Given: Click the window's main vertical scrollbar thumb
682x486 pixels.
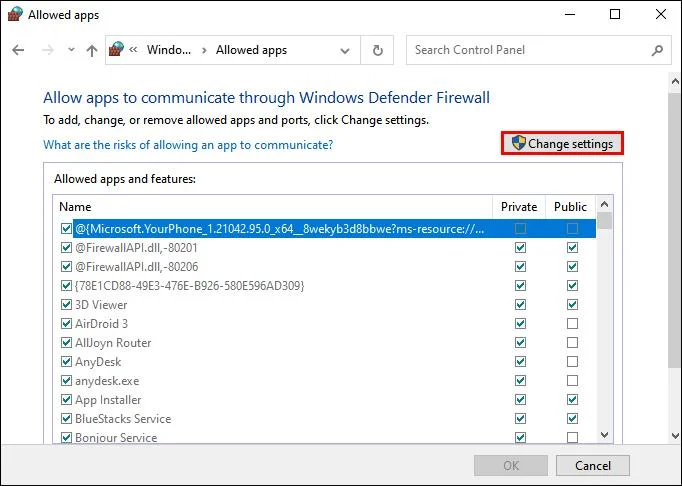Looking at the screenshot, I should 675,233.
